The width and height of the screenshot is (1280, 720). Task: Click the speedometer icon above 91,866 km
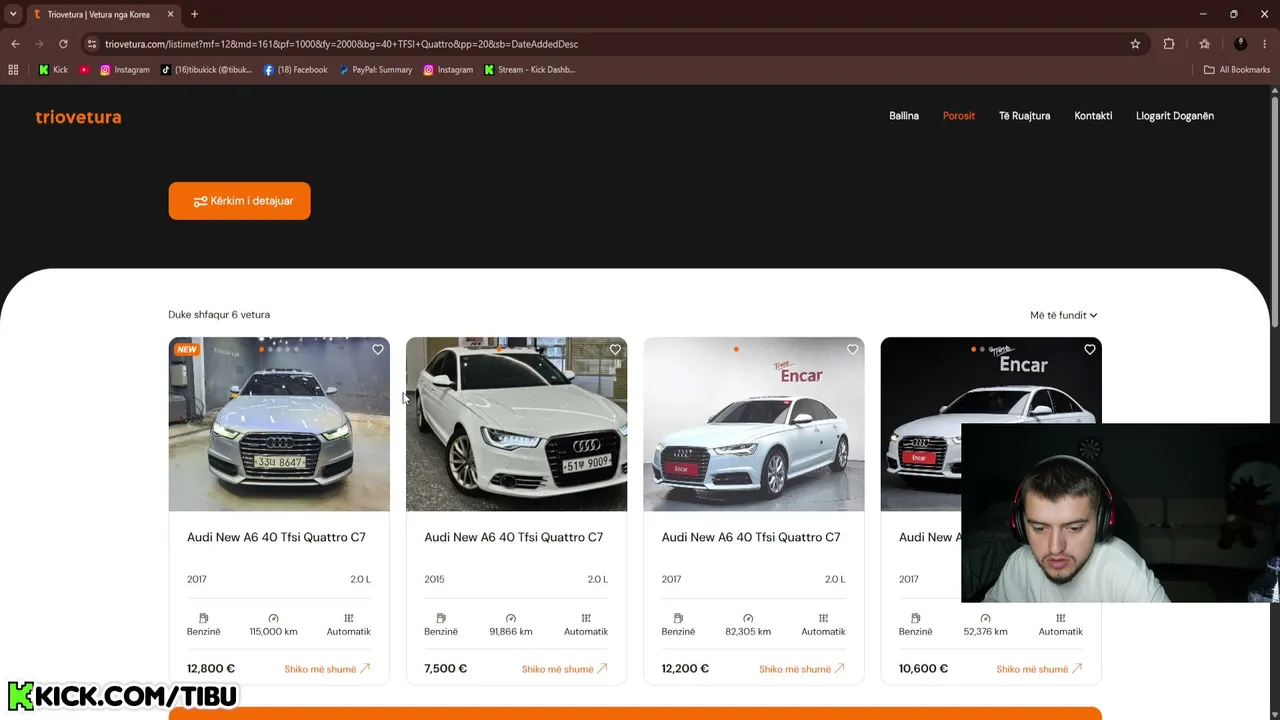click(511, 618)
